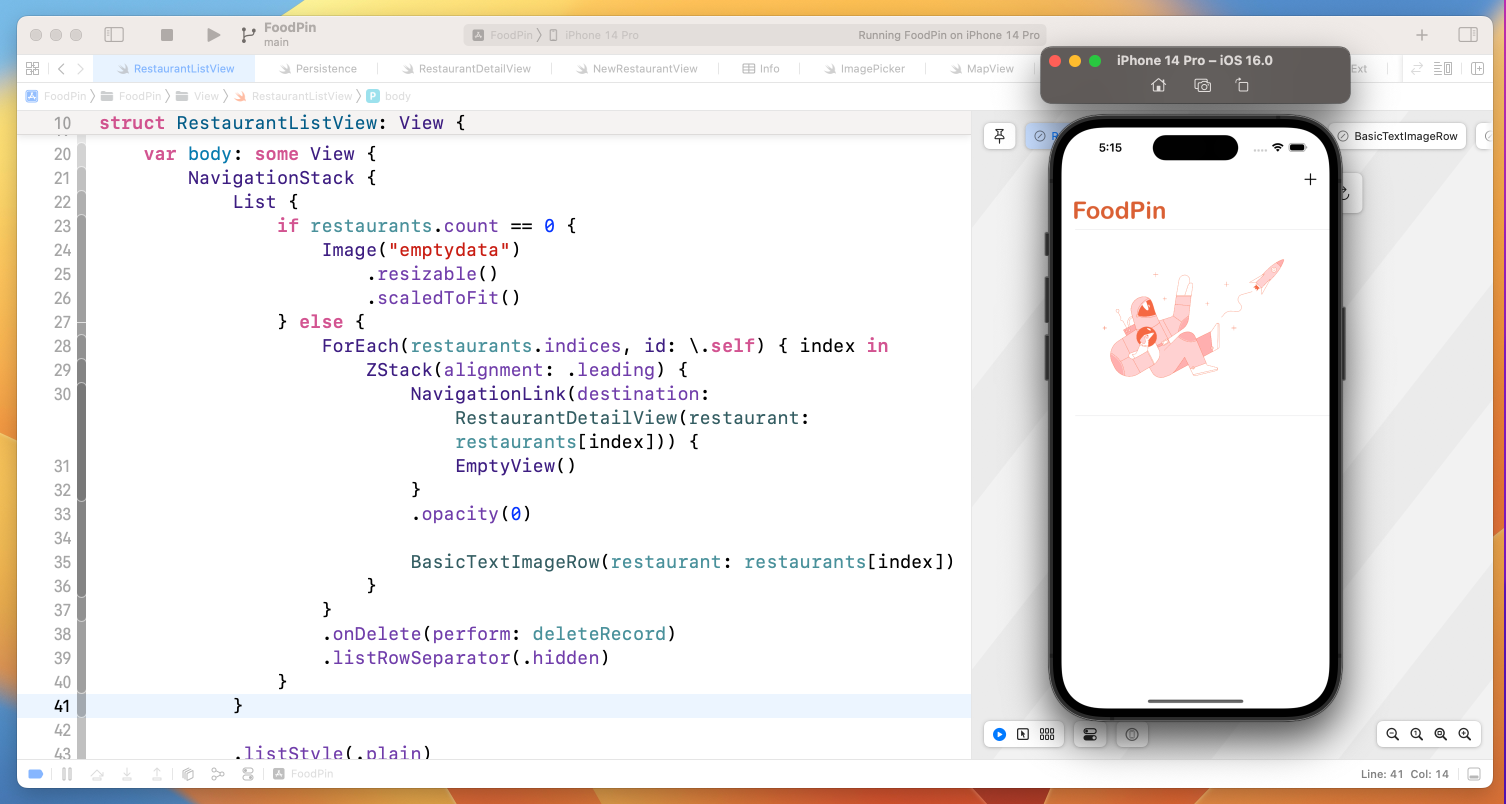1506x804 pixels.
Task: Rotate the simulator device
Action: [1242, 86]
